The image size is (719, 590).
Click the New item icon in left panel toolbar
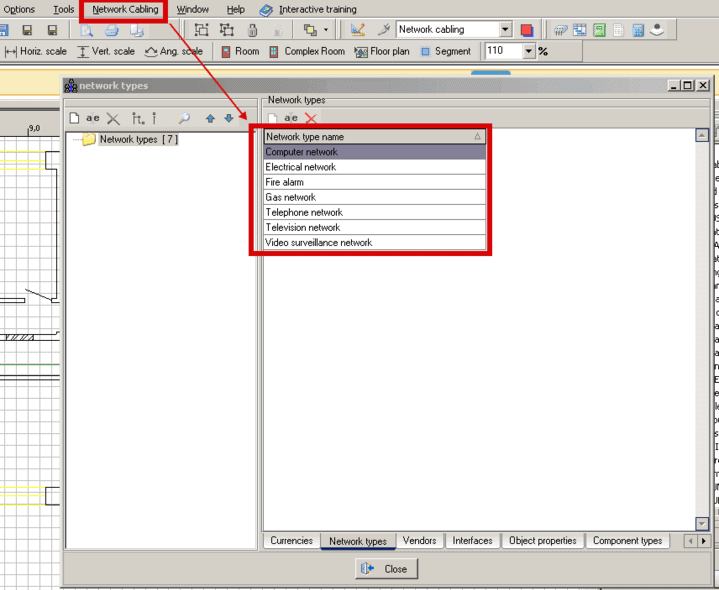point(74,118)
